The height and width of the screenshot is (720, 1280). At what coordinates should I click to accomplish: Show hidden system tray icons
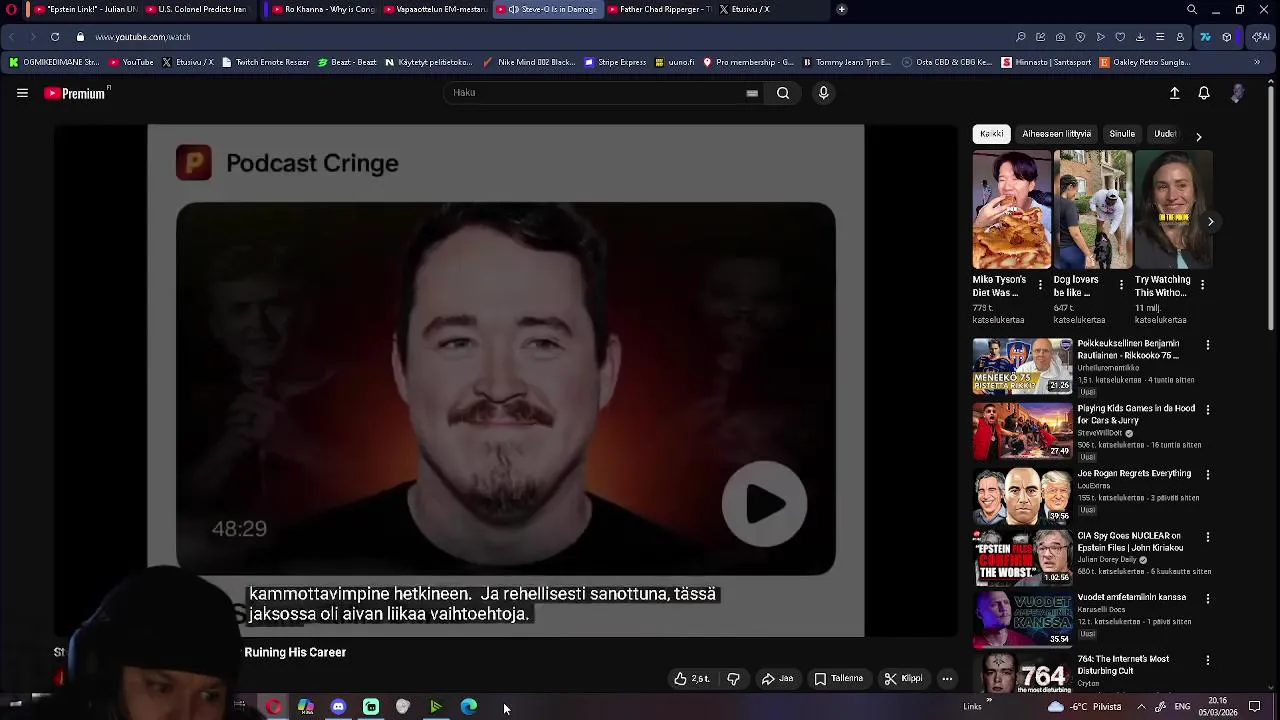click(x=1141, y=707)
